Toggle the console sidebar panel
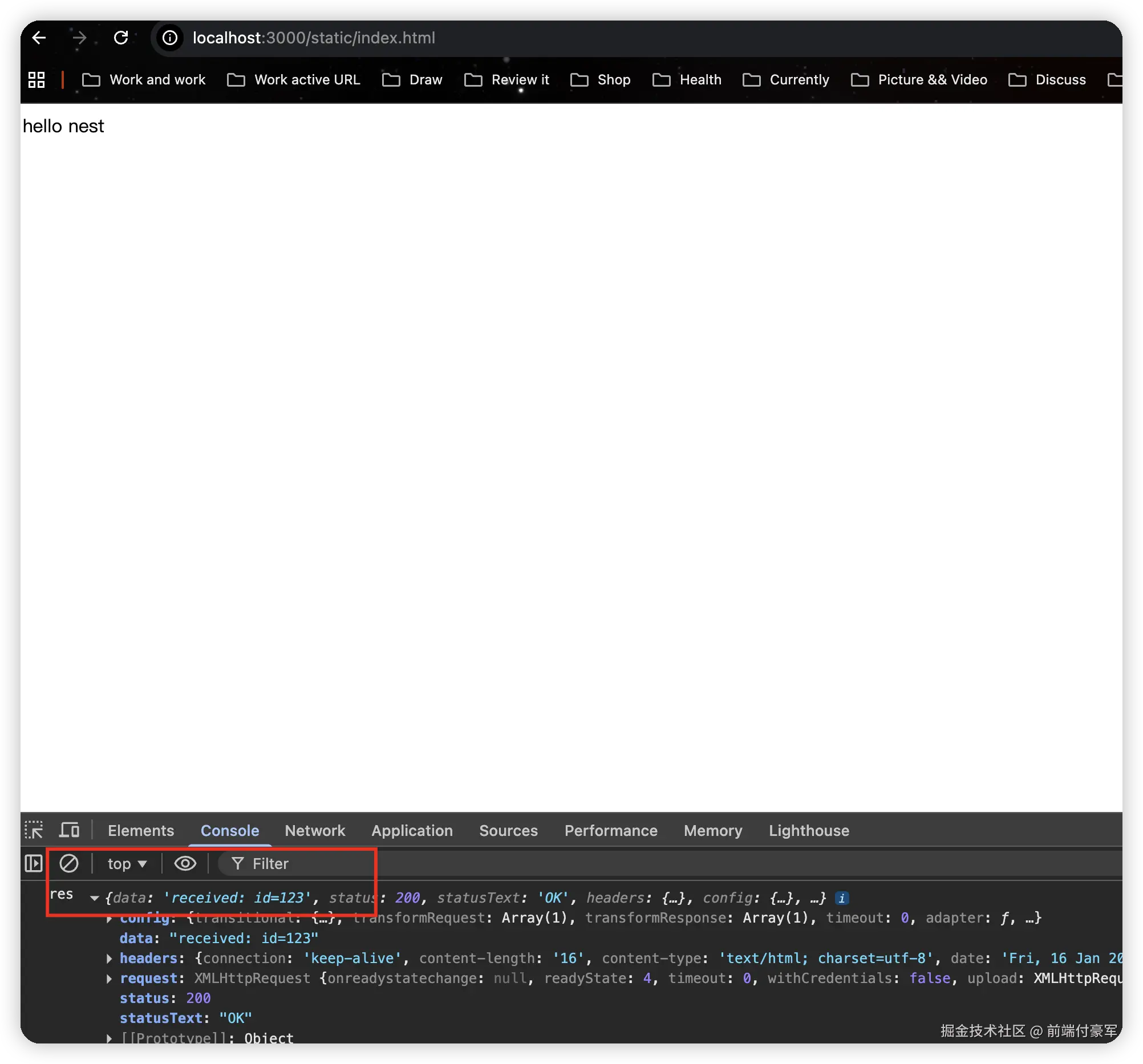The height and width of the screenshot is (1064, 1143). tap(33, 863)
